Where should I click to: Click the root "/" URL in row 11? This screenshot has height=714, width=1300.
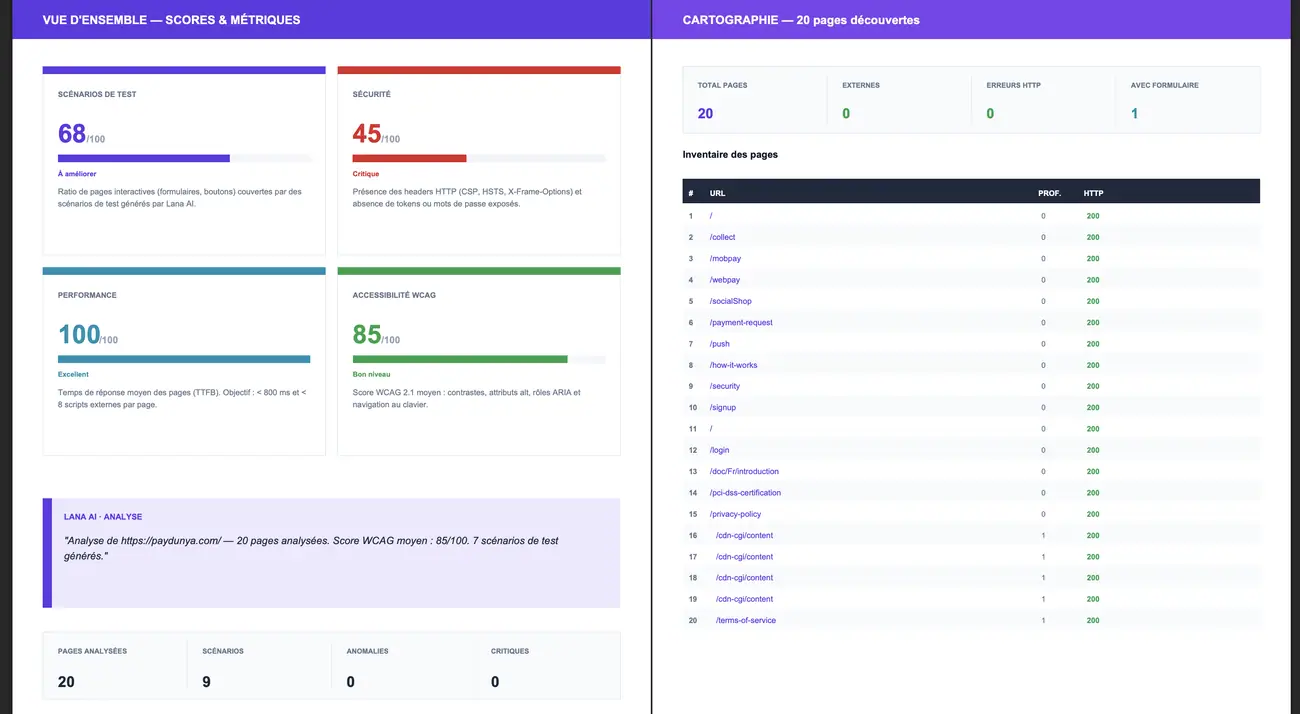[x=711, y=429]
